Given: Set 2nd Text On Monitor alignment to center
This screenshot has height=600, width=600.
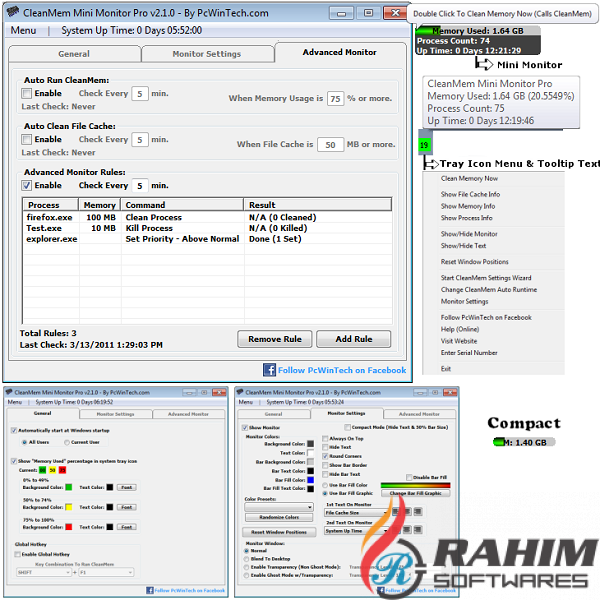Looking at the screenshot, I should [407, 530].
